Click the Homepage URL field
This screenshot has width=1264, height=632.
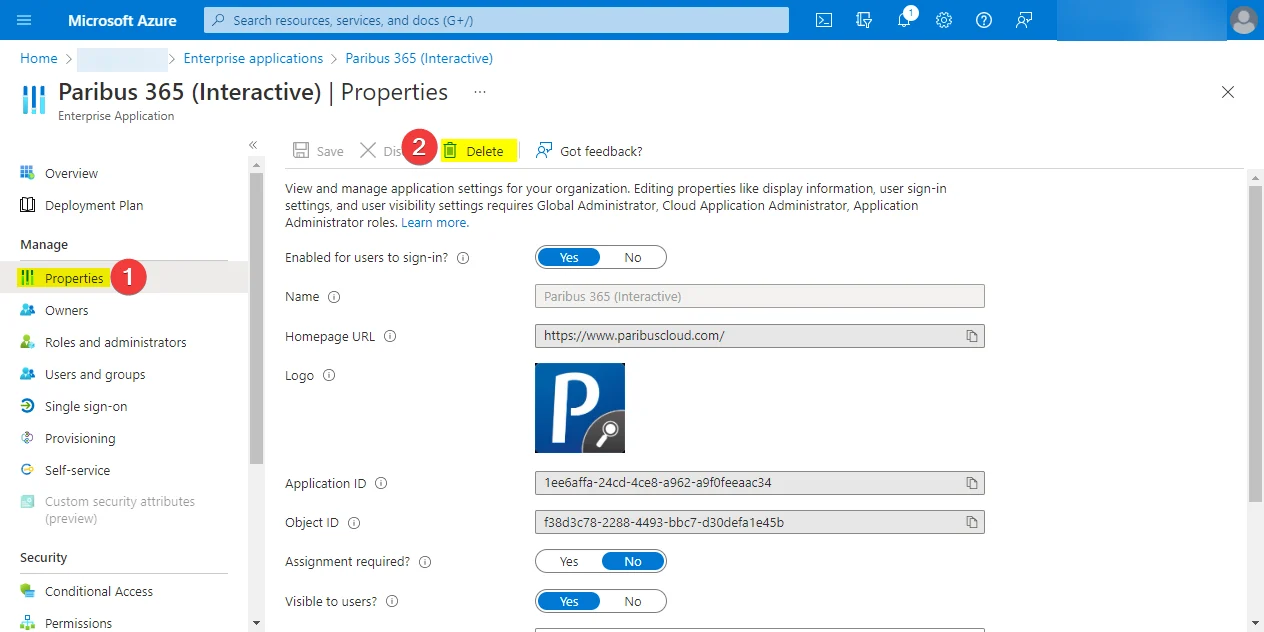[760, 336]
